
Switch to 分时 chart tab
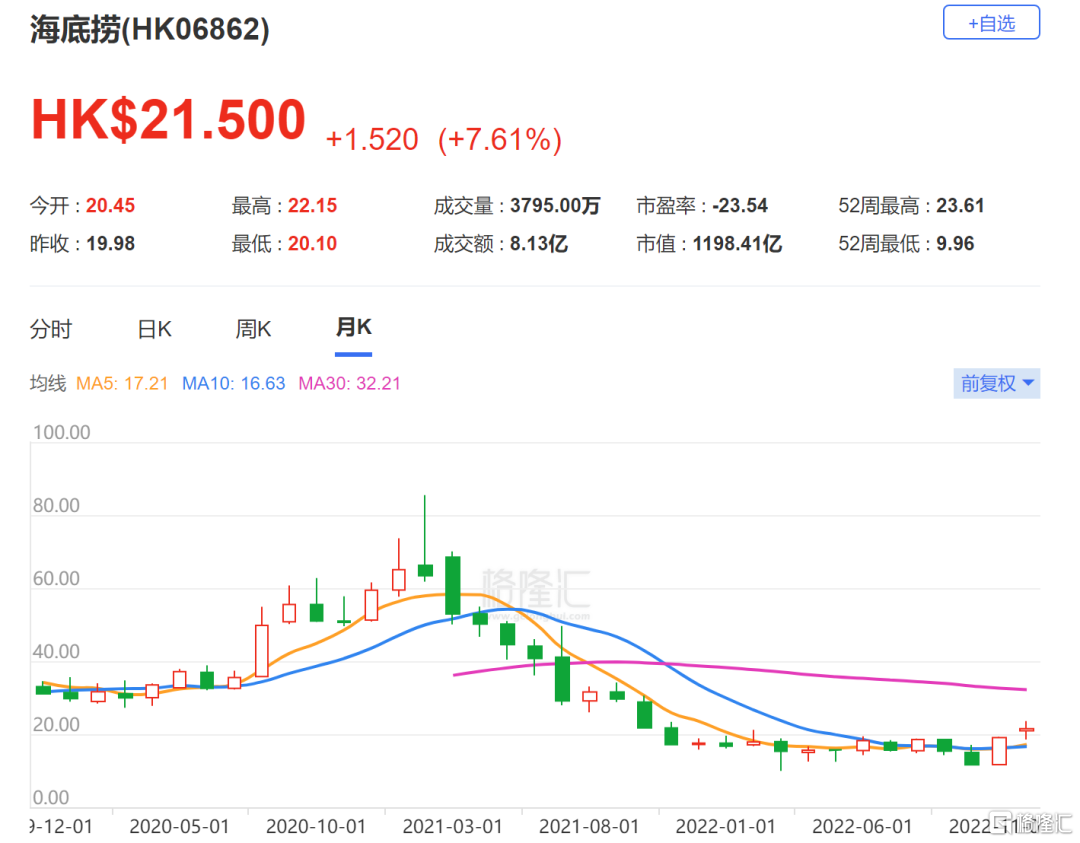pos(51,329)
